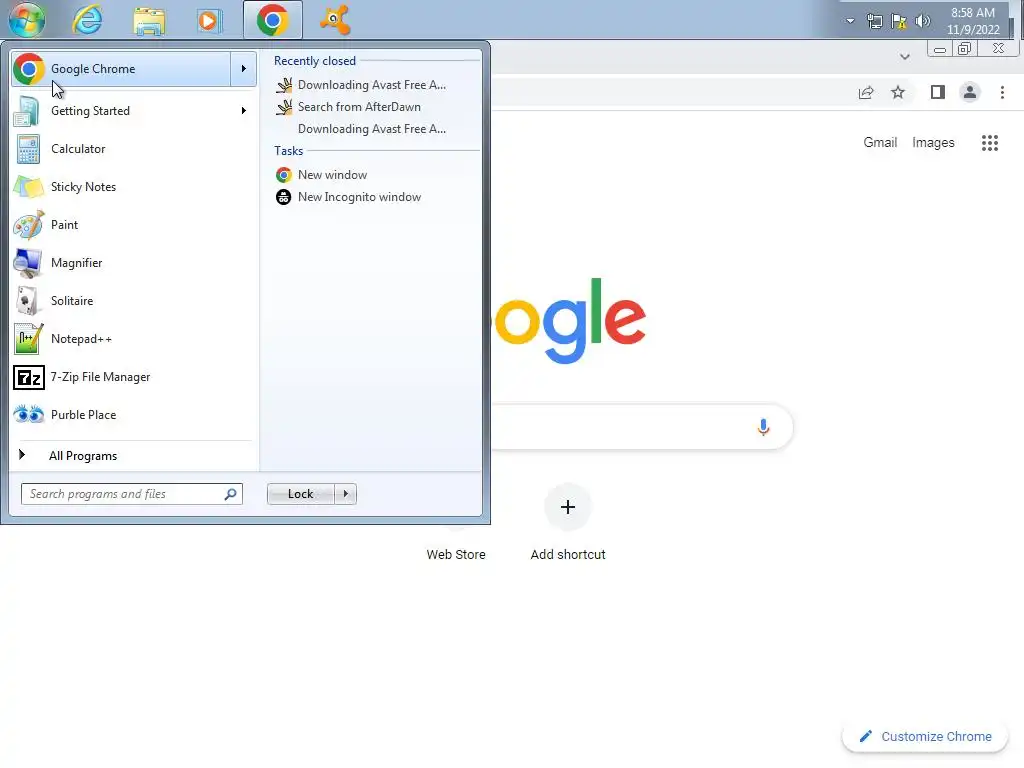This screenshot has width=1024, height=768.
Task: Reopen first Downloading Avast Free A... entry
Action: pyautogui.click(x=372, y=85)
